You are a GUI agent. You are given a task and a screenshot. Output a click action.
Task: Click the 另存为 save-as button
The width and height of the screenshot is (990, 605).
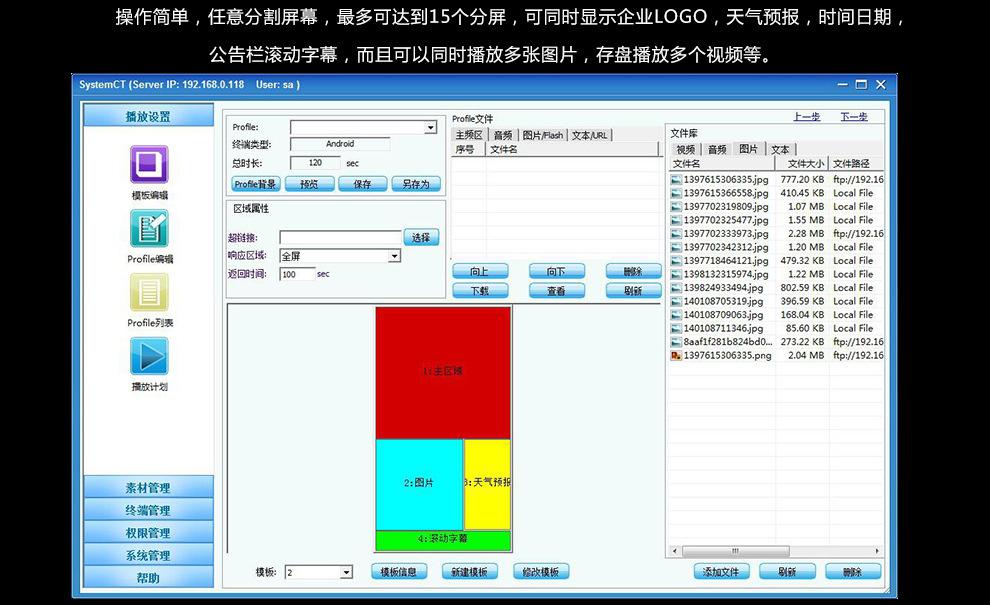click(x=416, y=184)
